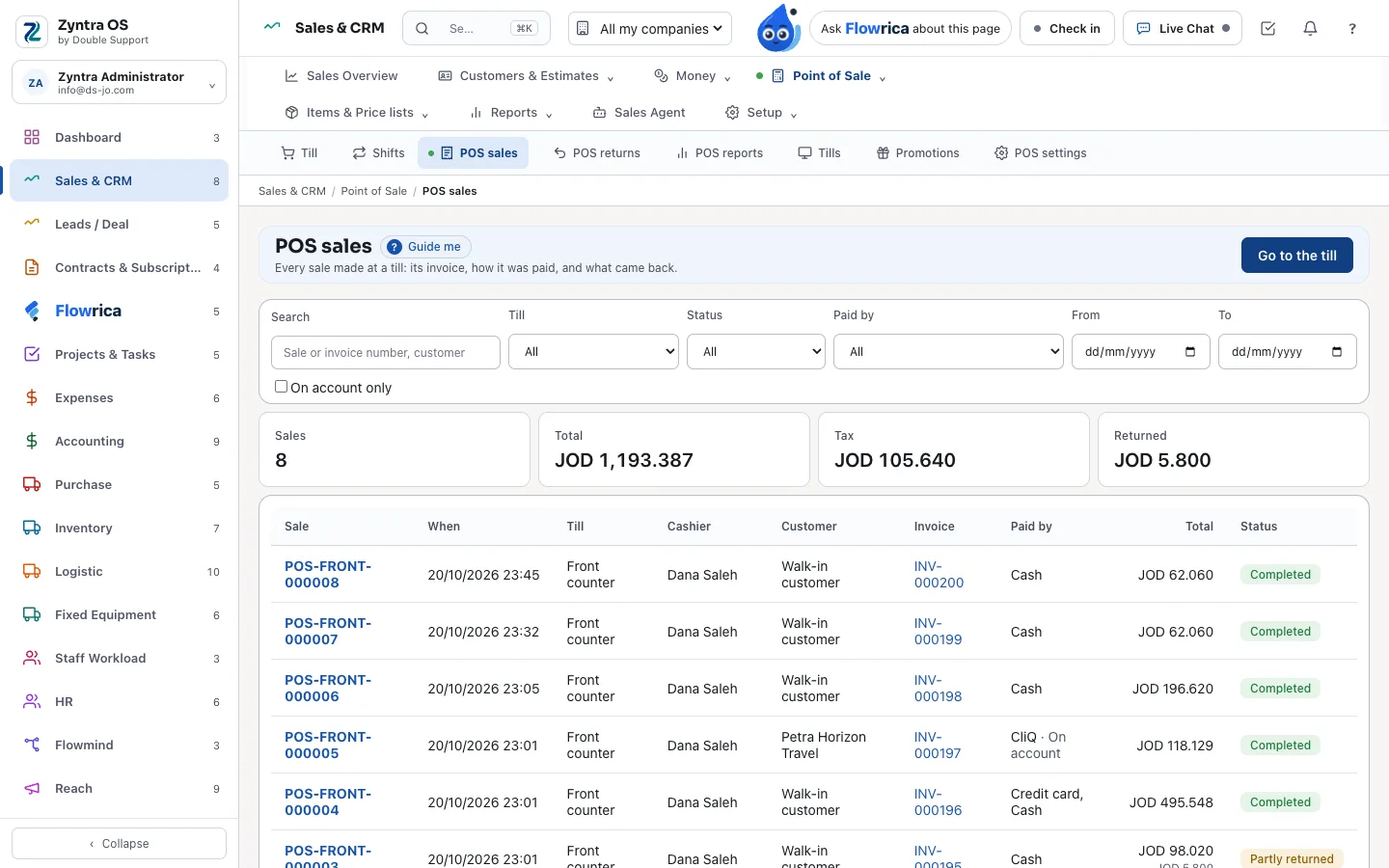
Task: Switch to the POS returns tab
Action: point(597,153)
